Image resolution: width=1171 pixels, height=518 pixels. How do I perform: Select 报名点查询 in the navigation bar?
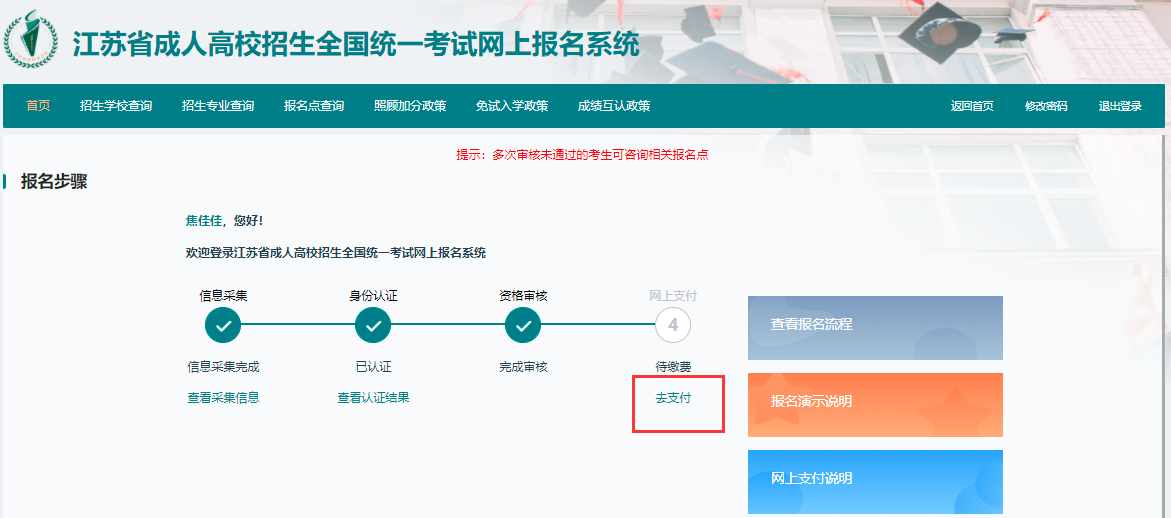314,106
